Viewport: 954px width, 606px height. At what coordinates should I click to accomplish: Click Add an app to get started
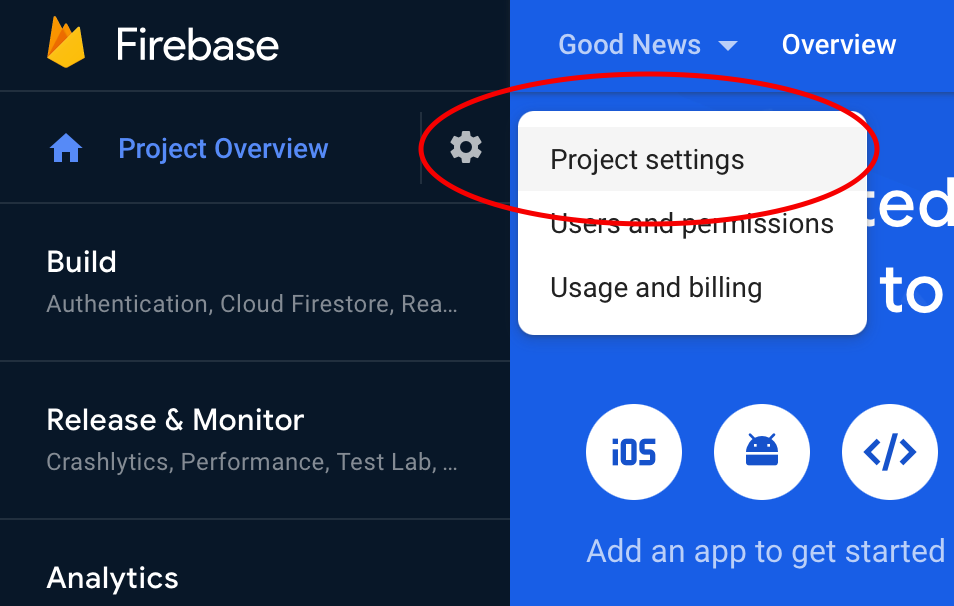[x=765, y=551]
